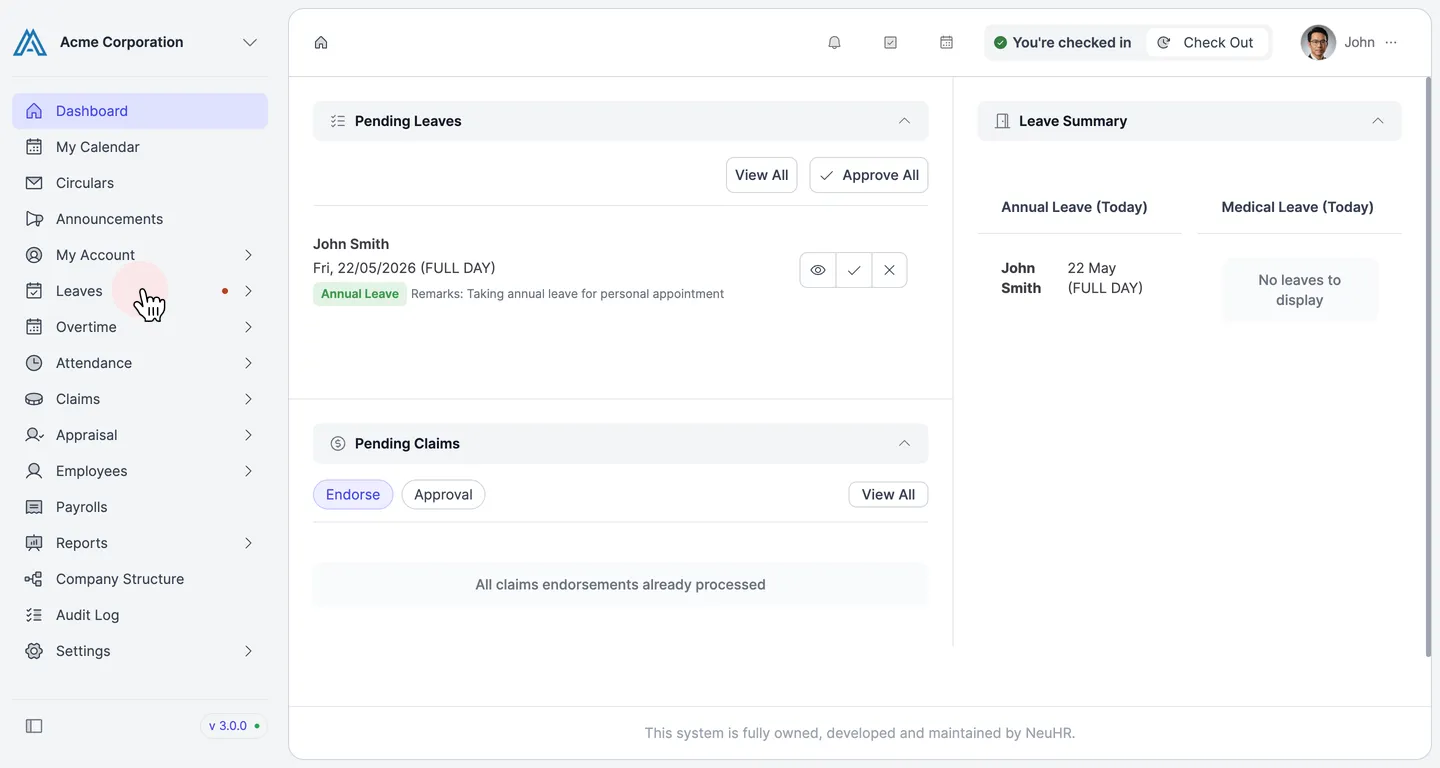Screen dimensions: 1440x768
Task: View John Smith's leave details eye icon
Action: pos(818,270)
